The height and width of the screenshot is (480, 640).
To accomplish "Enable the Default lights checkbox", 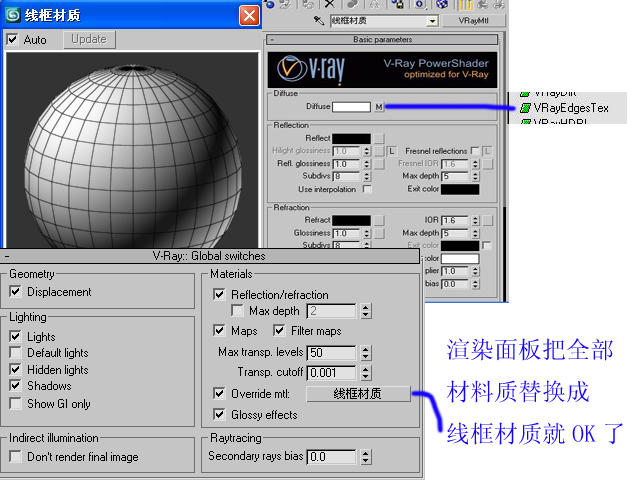I will click(16, 353).
